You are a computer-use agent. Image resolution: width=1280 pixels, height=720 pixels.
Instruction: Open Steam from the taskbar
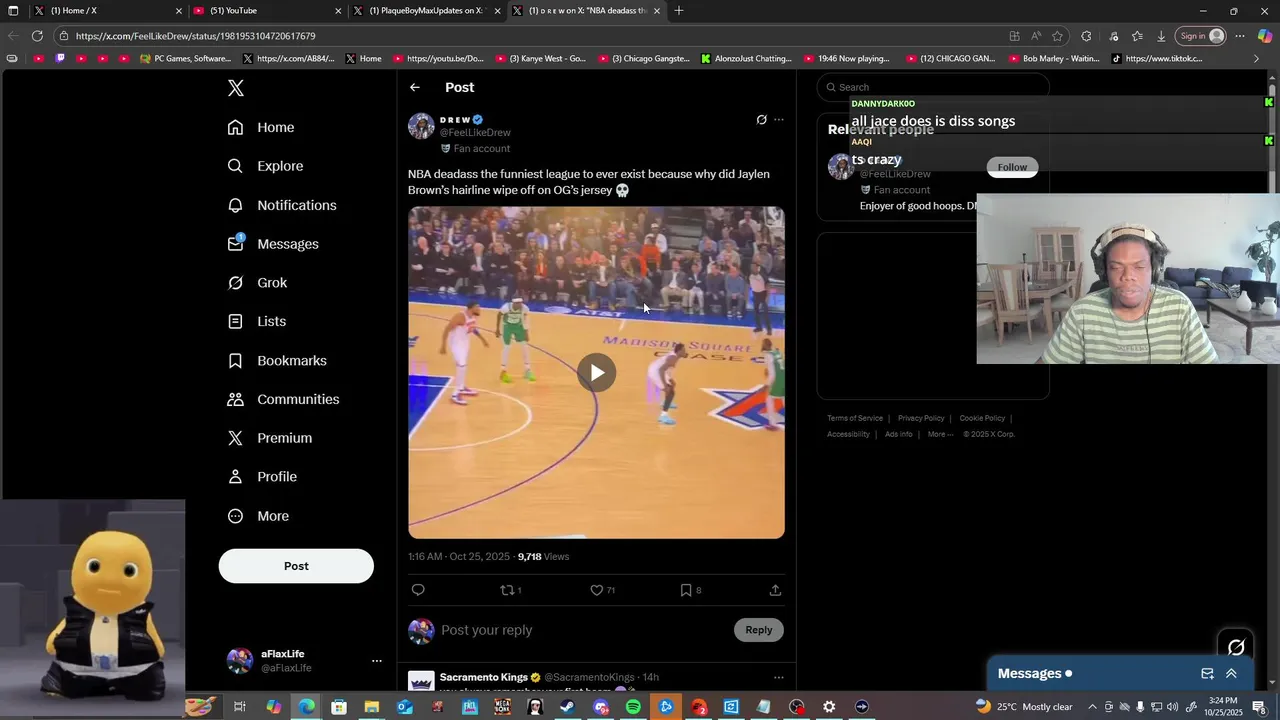tap(567, 707)
